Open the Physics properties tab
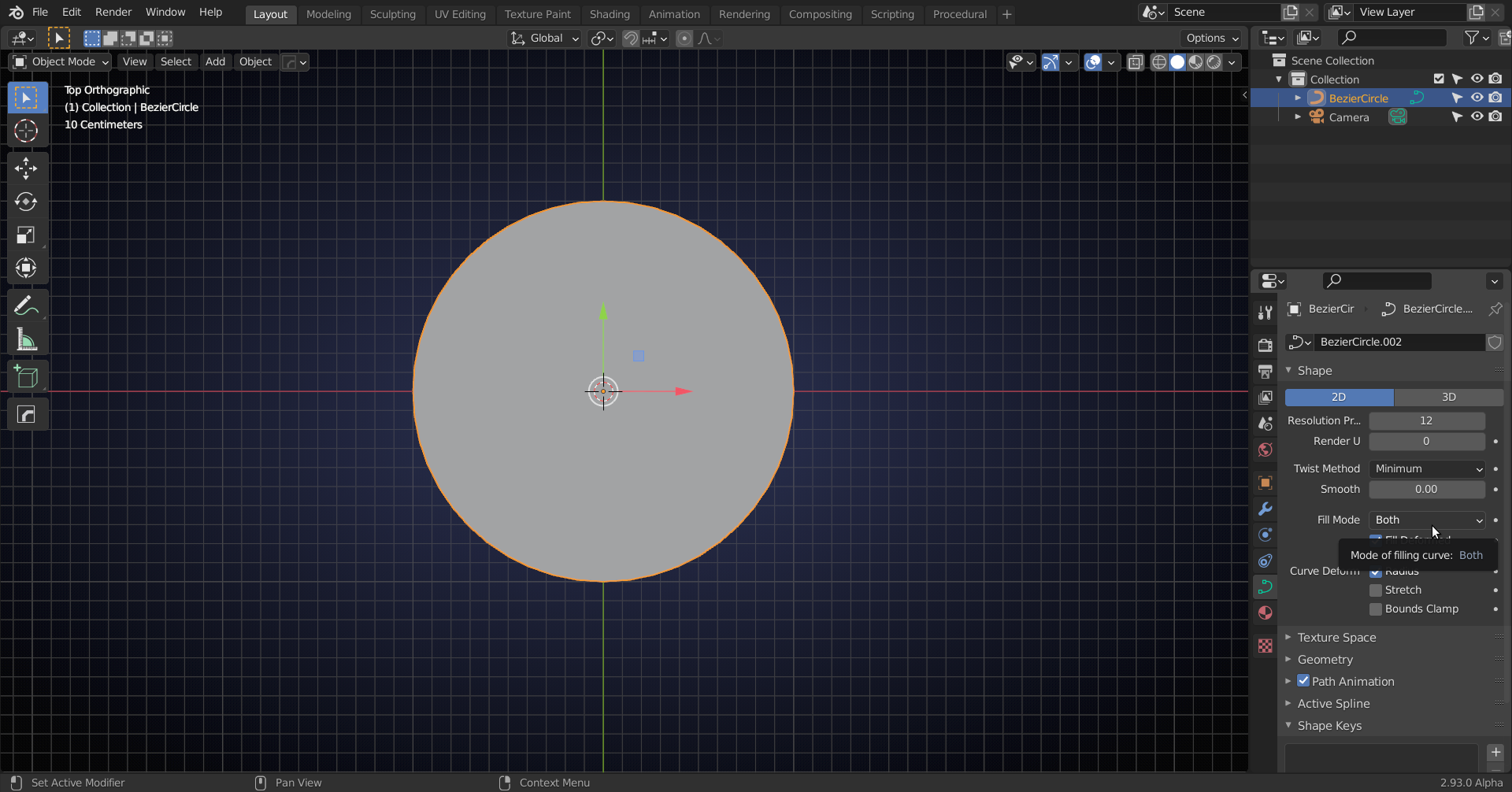The image size is (1512, 792). (x=1266, y=535)
